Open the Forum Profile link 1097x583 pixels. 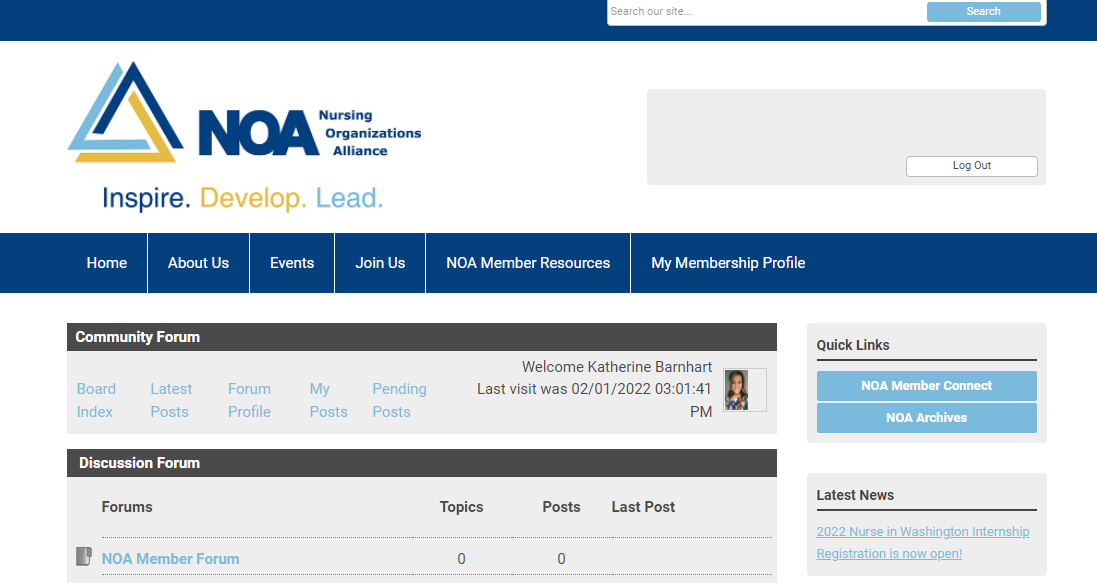pos(249,400)
